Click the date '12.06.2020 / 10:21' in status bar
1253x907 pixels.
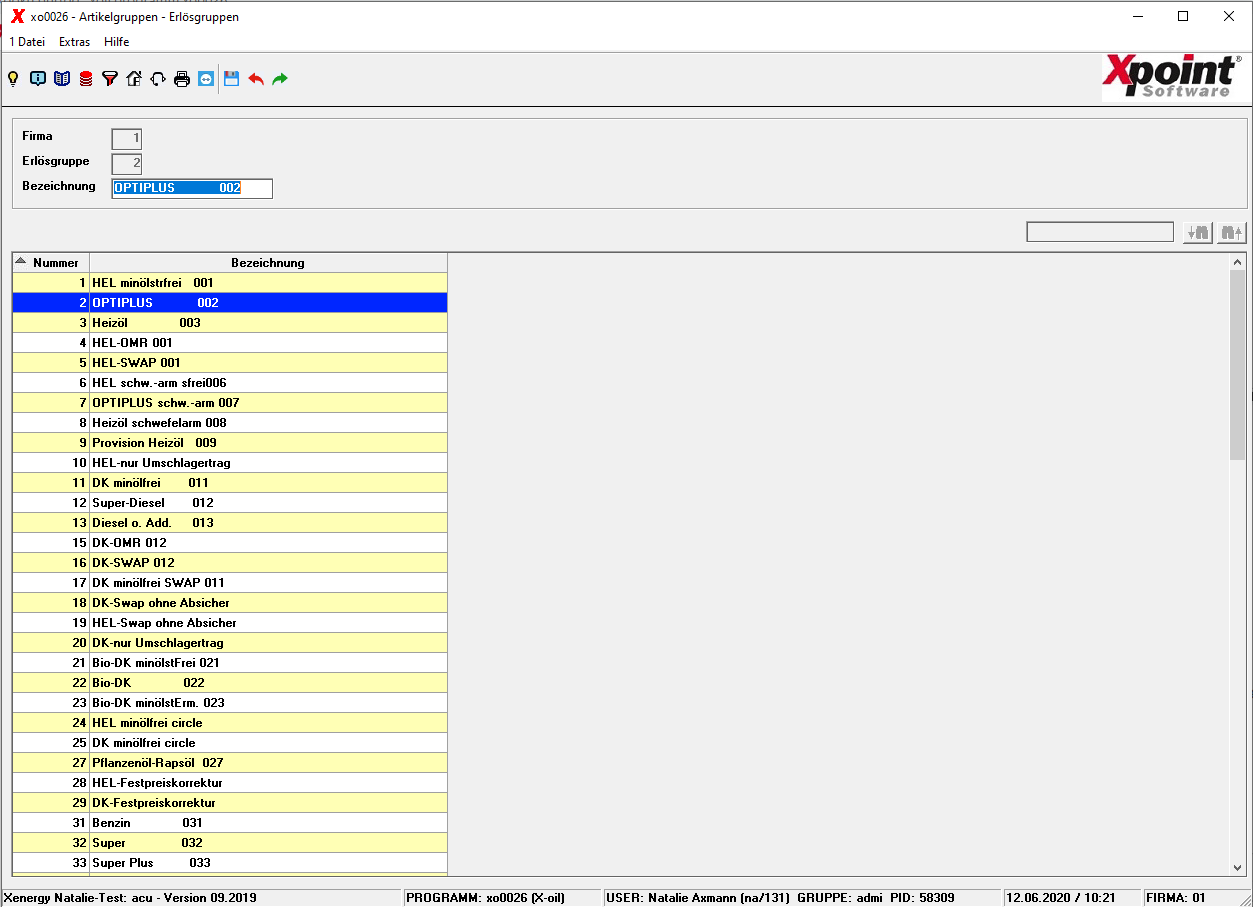[x=1061, y=898]
